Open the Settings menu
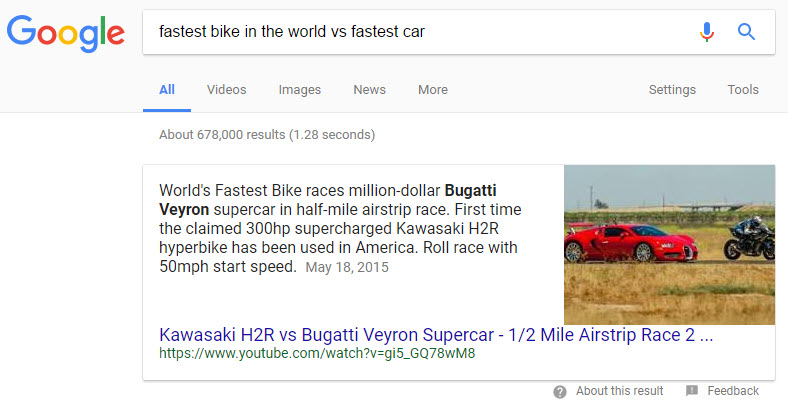This screenshot has width=788, height=407. (672, 90)
